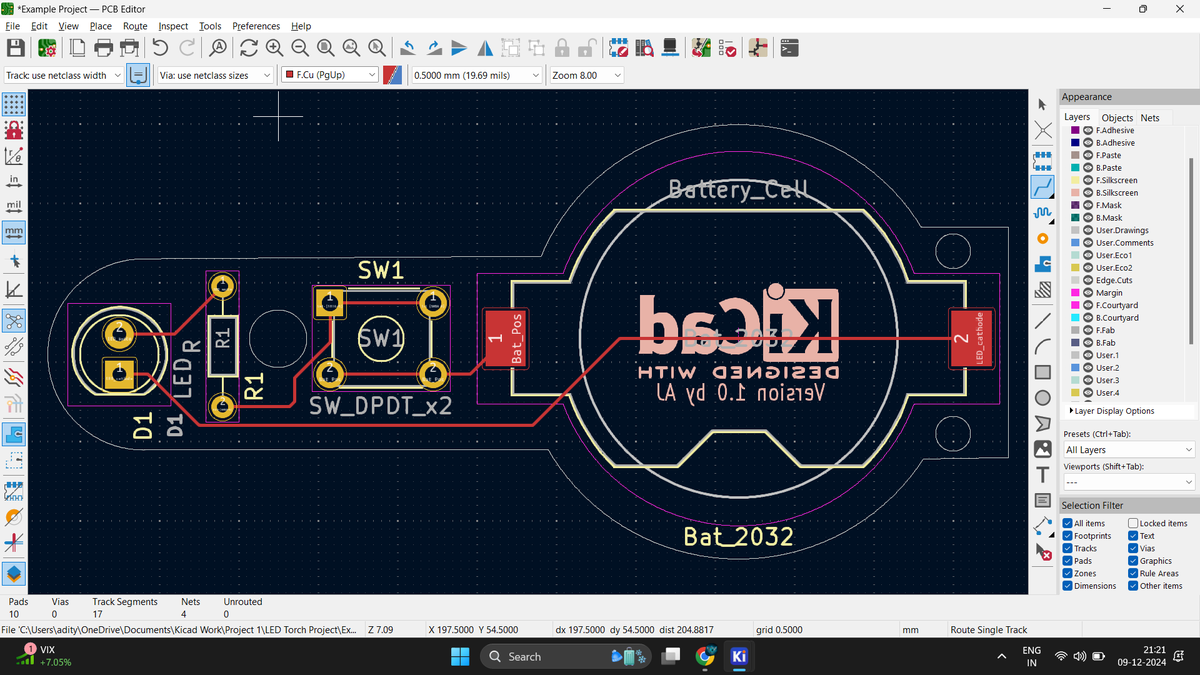Zoom to fit the whole board

[325, 47]
